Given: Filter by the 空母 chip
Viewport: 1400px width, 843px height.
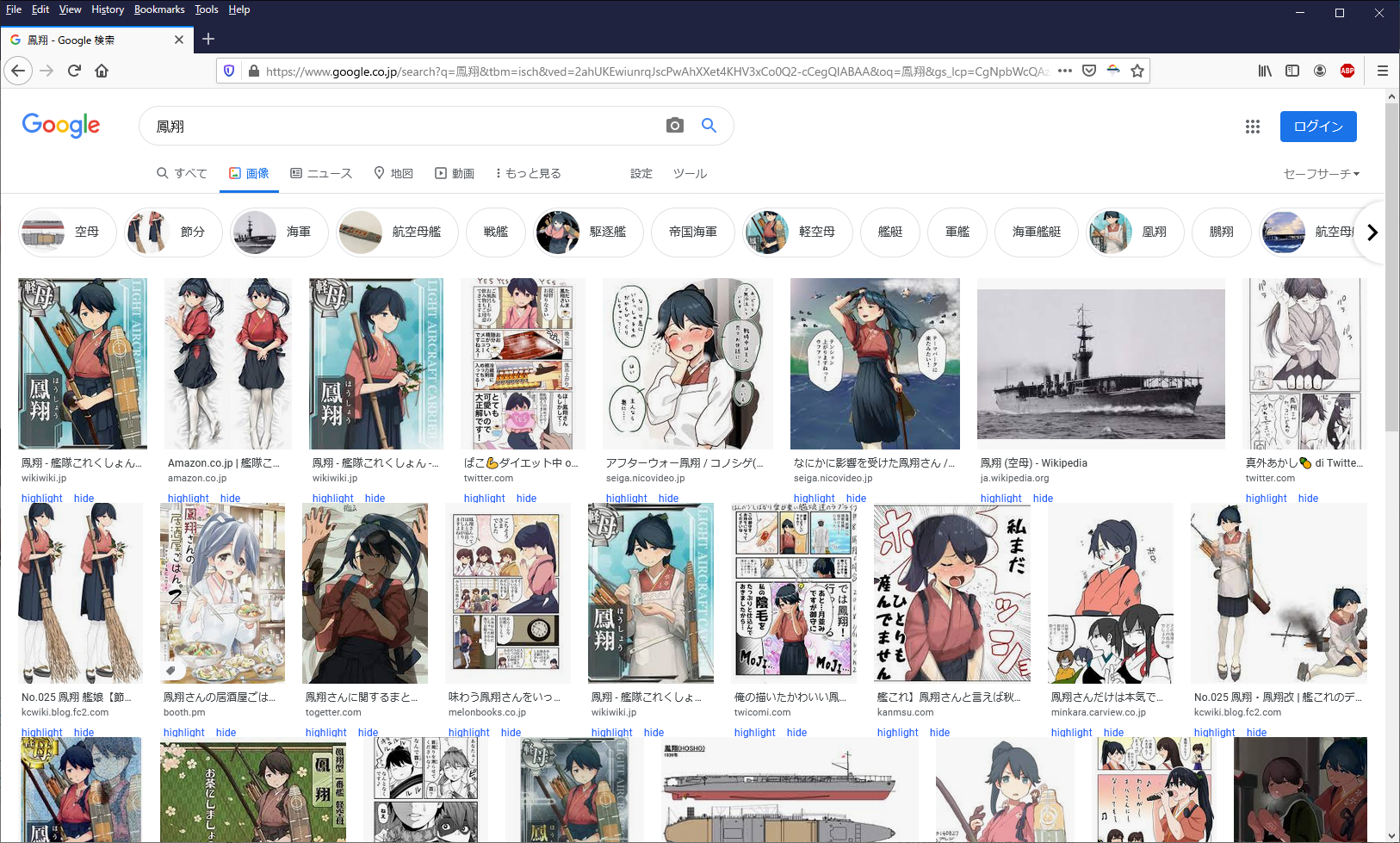Looking at the screenshot, I should click(x=68, y=232).
